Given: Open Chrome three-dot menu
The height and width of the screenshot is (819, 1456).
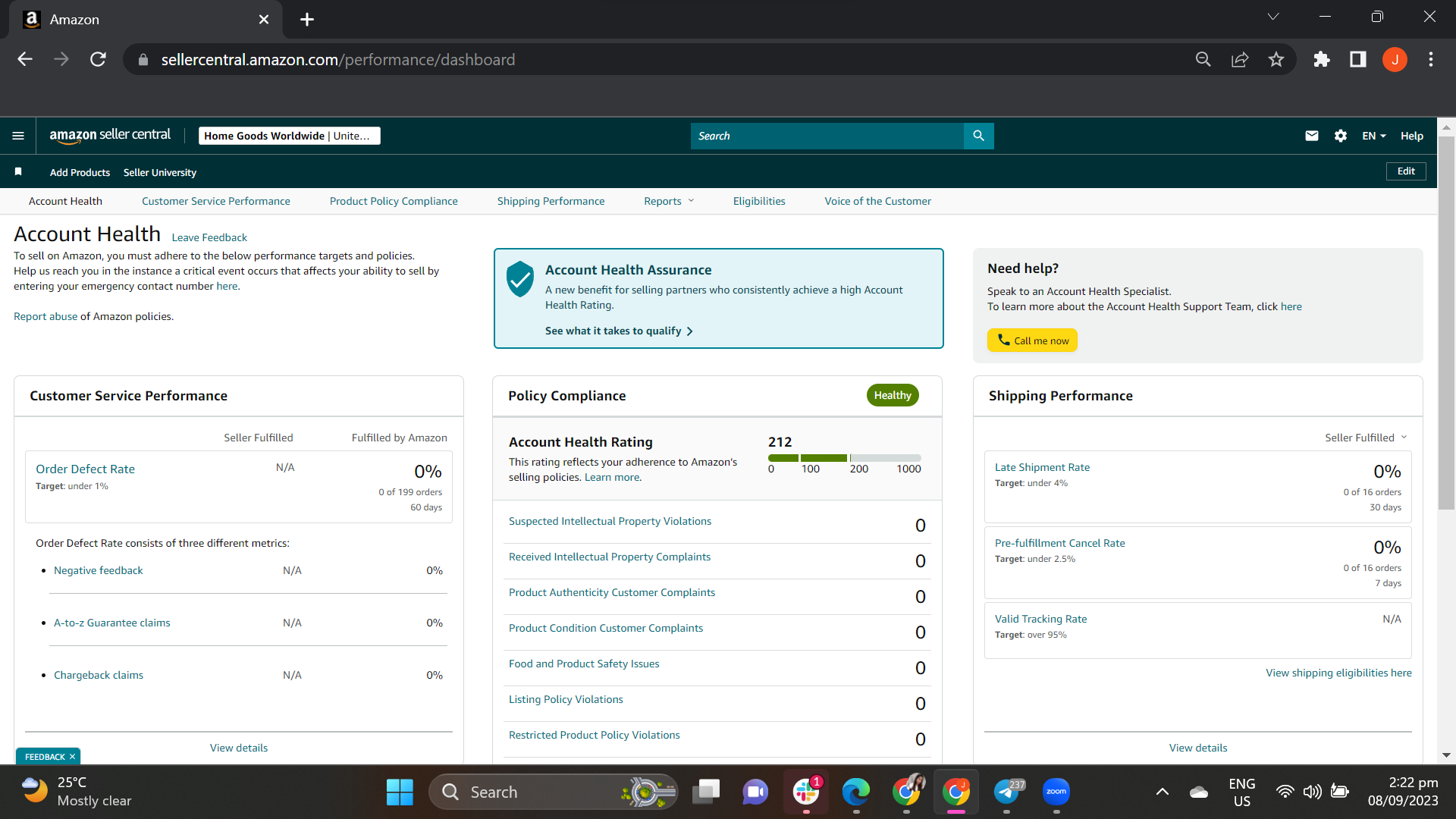Looking at the screenshot, I should (1431, 59).
